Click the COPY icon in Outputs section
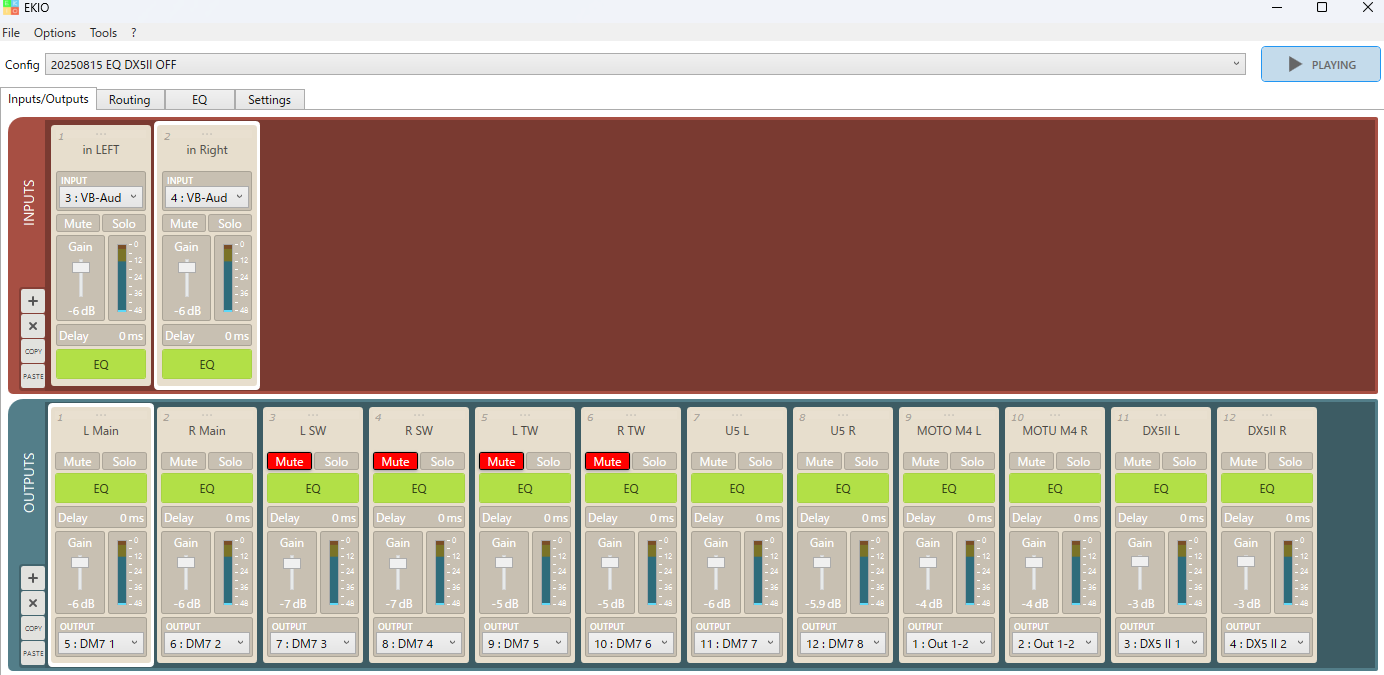 [33, 629]
